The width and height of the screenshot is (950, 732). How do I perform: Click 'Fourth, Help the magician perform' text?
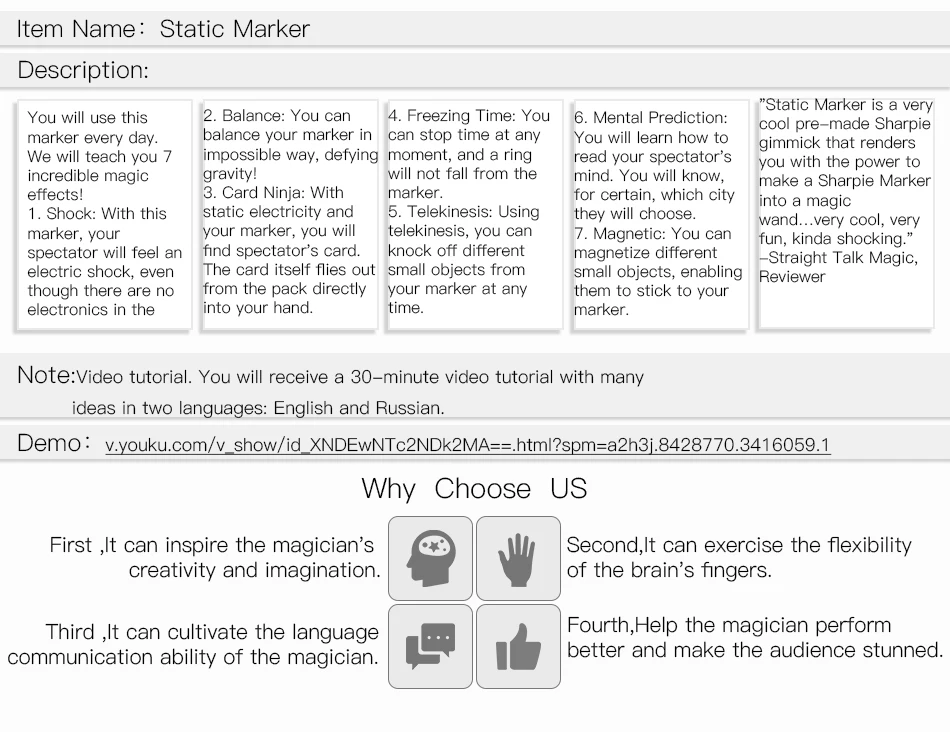pyautogui.click(x=729, y=625)
